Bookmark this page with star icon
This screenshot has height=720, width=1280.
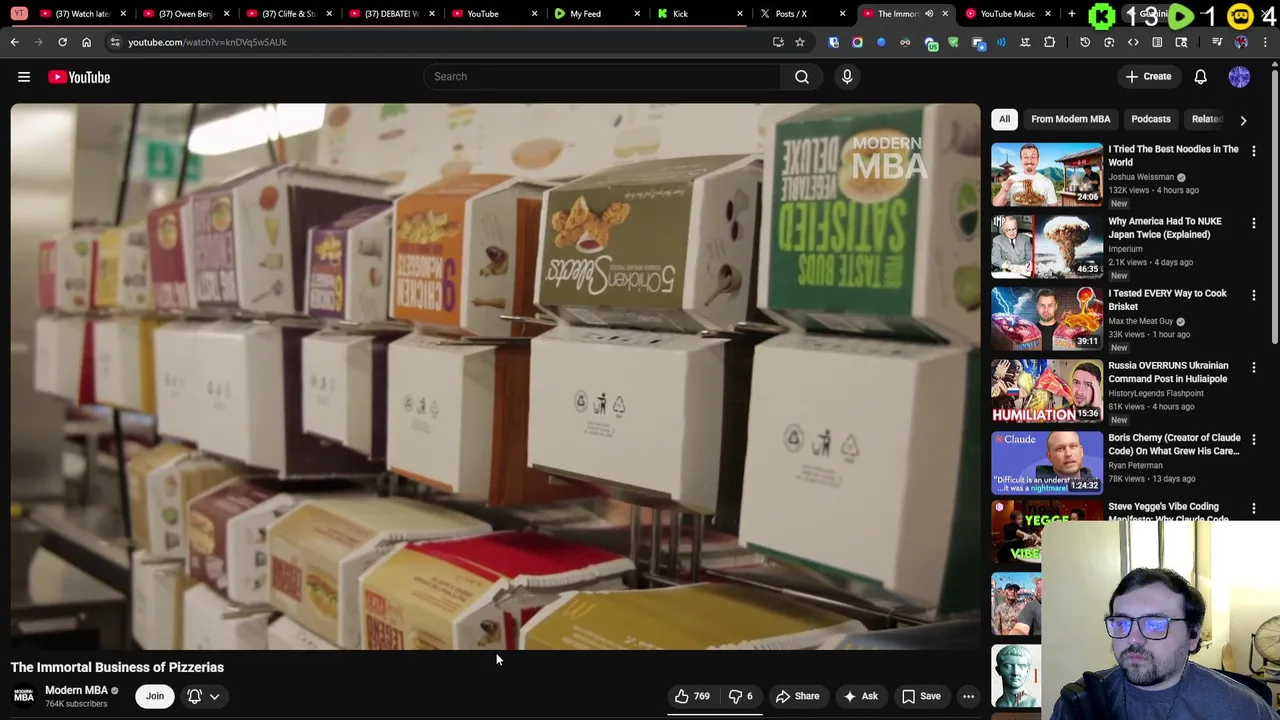pyautogui.click(x=800, y=42)
